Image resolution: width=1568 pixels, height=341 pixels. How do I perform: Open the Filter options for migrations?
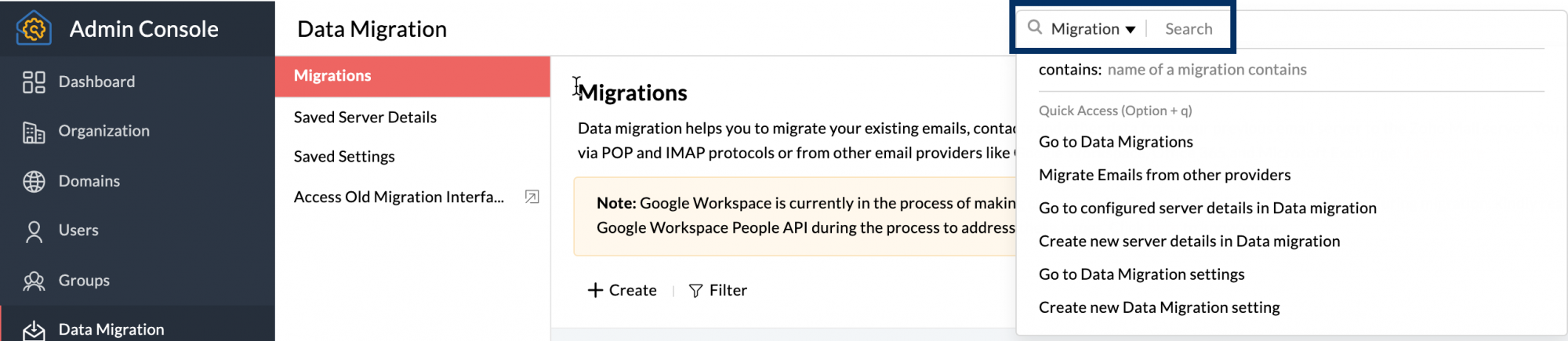click(x=717, y=291)
